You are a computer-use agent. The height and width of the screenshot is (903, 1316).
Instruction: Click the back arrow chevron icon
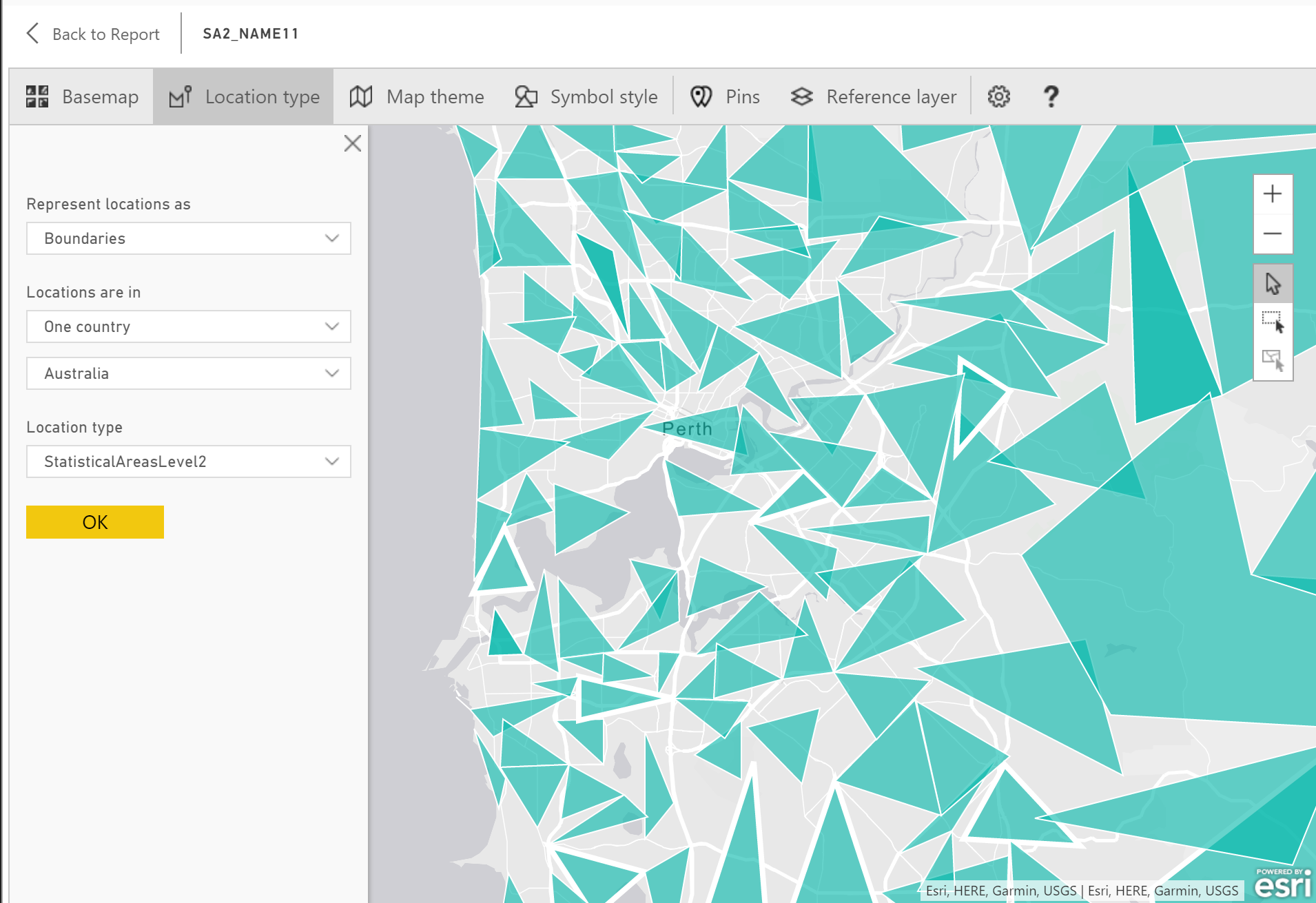(x=32, y=34)
